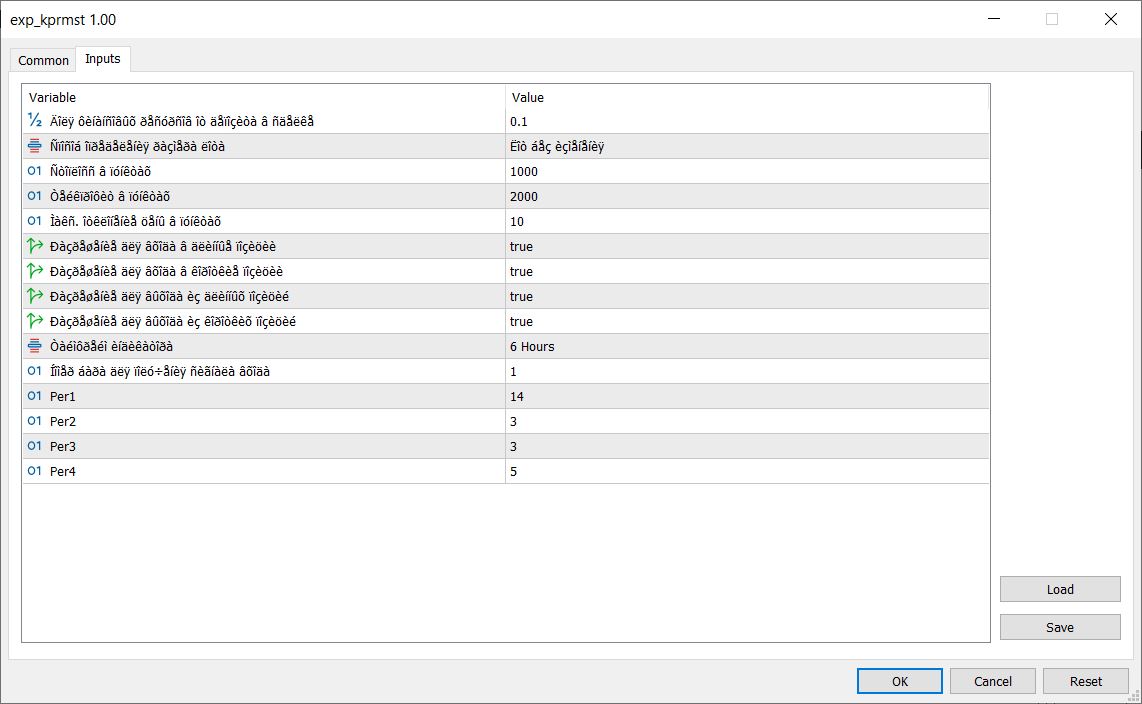This screenshot has width=1142, height=704.
Task: Select the value 2000 cell
Action: tap(747, 197)
